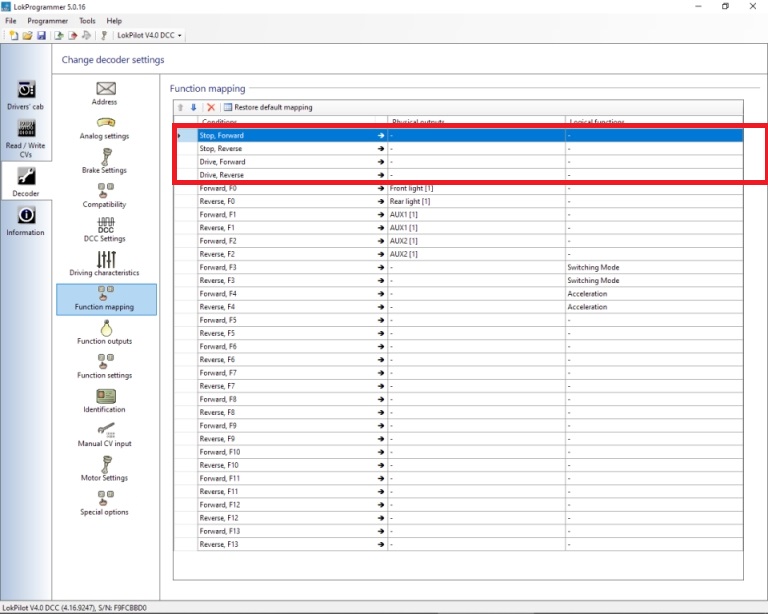768x614 pixels.
Task: Click AUX1 [1] in Forward, F1 row
Action: coord(476,214)
